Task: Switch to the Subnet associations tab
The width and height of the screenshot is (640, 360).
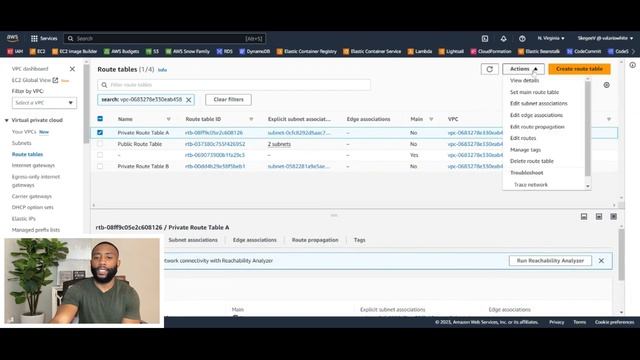Action: 193,240
